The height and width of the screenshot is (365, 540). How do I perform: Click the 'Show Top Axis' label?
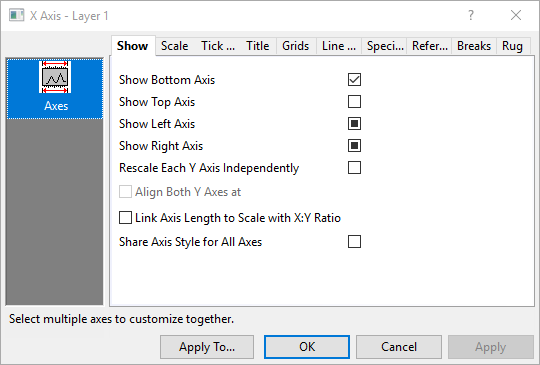(157, 102)
